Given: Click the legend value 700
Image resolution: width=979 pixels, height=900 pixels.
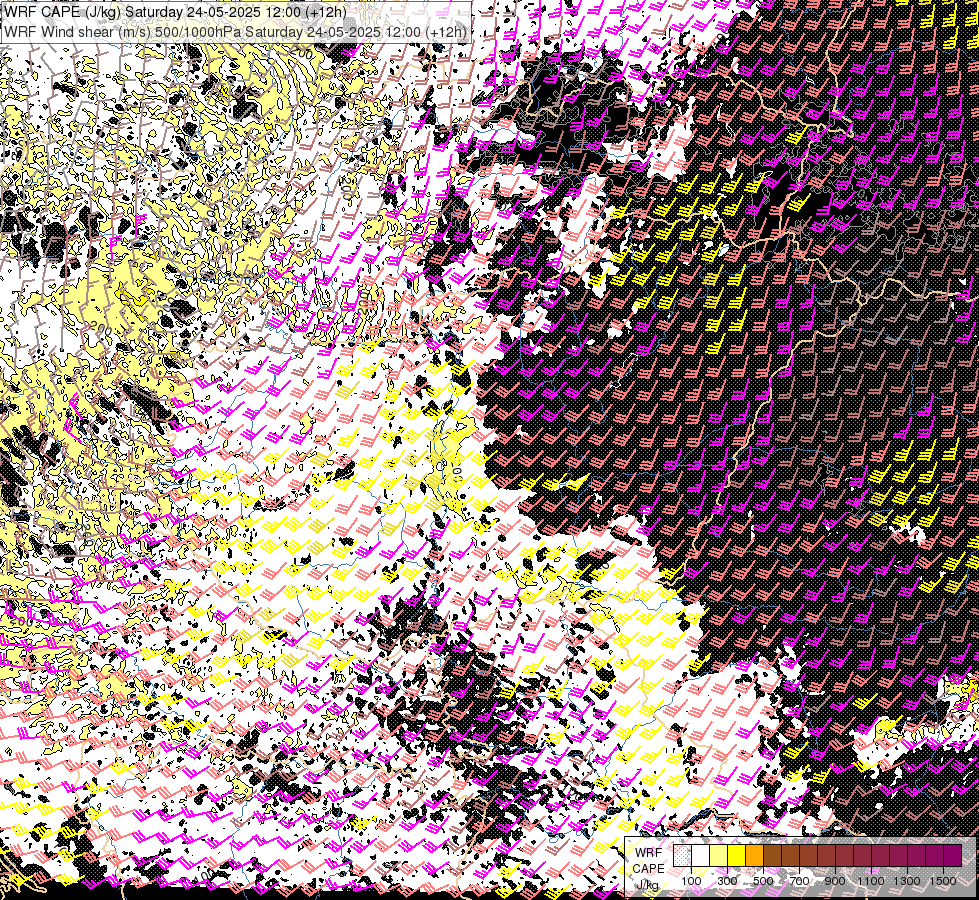Looking at the screenshot, I should (x=799, y=881).
